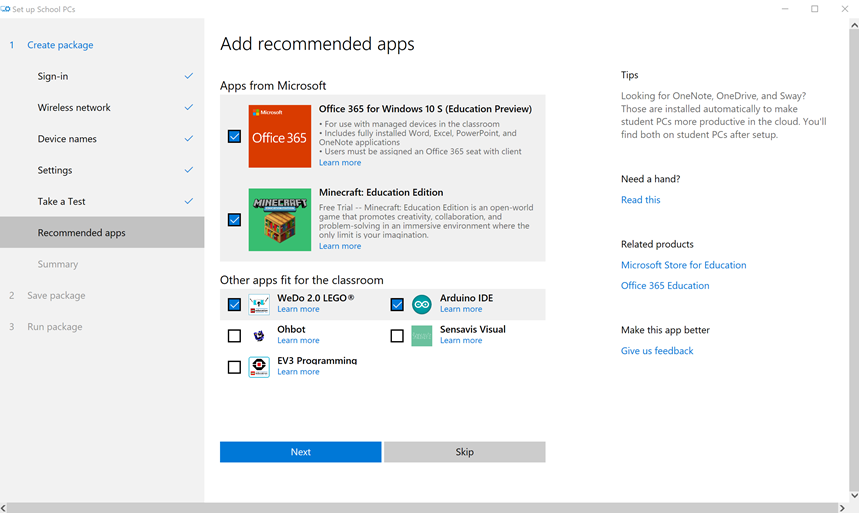Click the vertical scrollbar down arrow
This screenshot has height=513, width=860.
(855, 495)
